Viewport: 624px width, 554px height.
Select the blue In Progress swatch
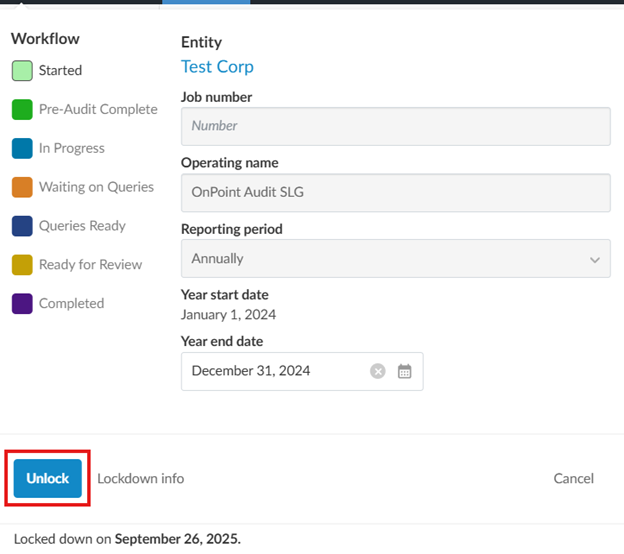pos(22,149)
